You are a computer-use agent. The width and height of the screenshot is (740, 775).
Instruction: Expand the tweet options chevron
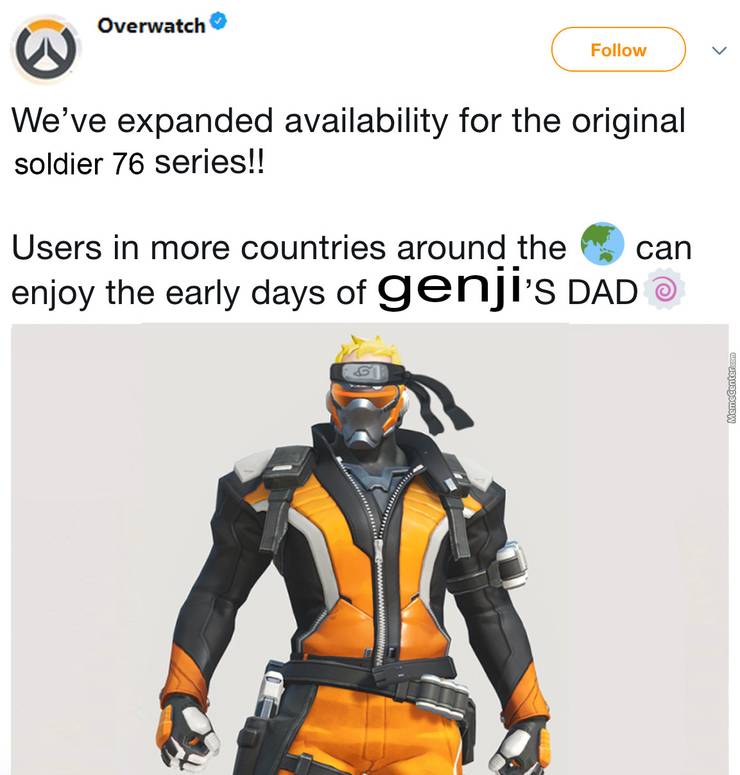719,50
